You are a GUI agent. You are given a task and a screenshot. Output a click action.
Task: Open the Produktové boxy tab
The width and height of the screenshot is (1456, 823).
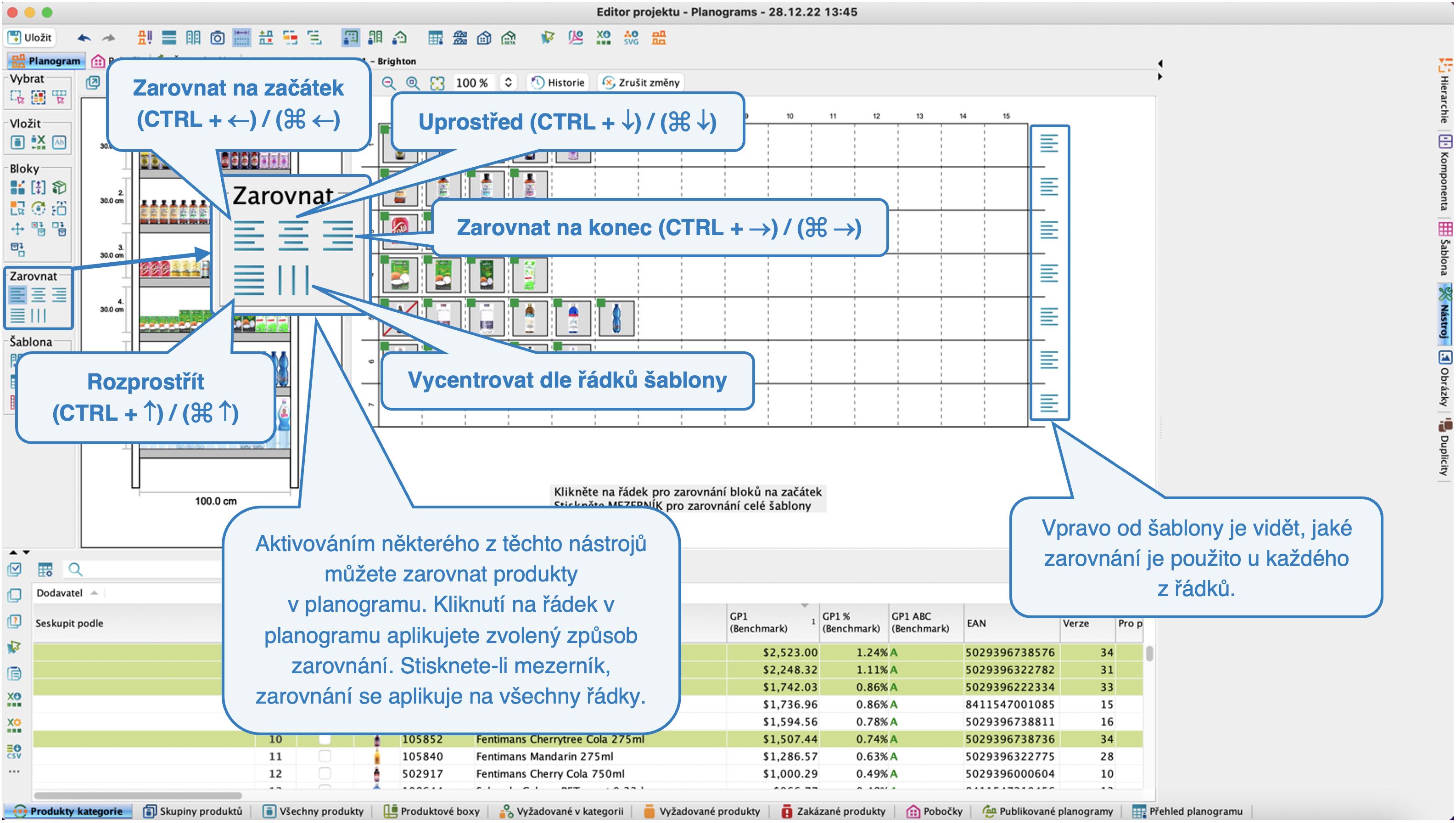click(432, 811)
